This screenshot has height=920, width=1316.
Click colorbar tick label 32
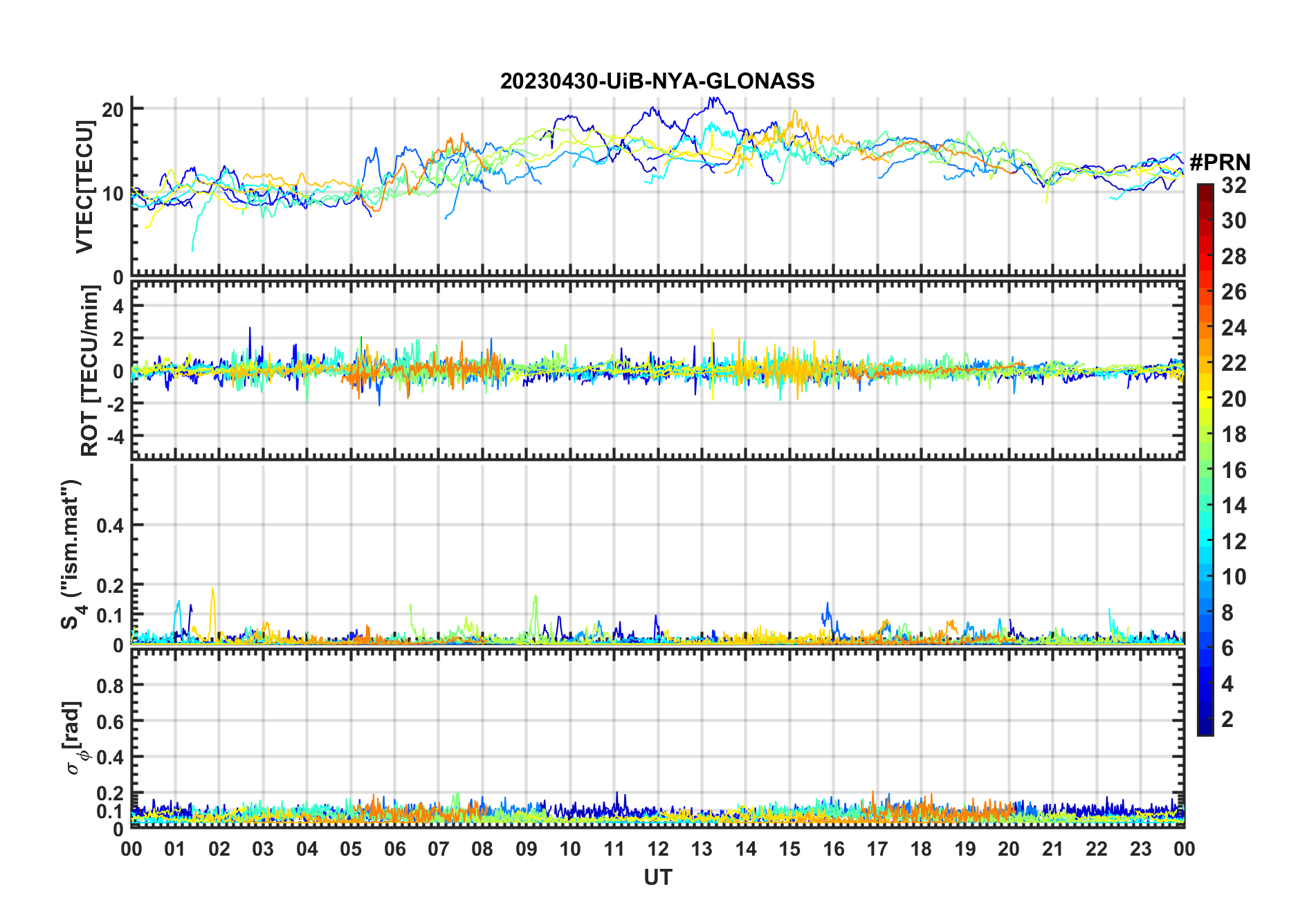tap(1234, 185)
